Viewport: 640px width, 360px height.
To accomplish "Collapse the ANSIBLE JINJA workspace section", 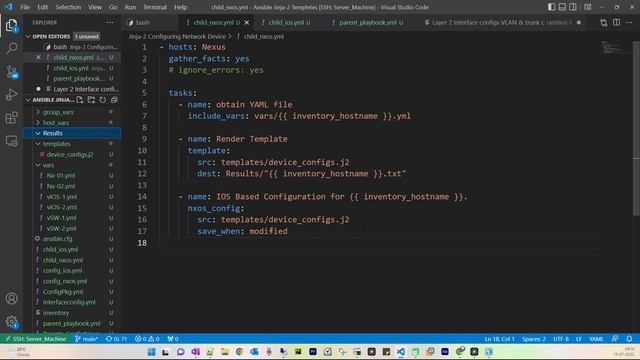I will (28, 100).
